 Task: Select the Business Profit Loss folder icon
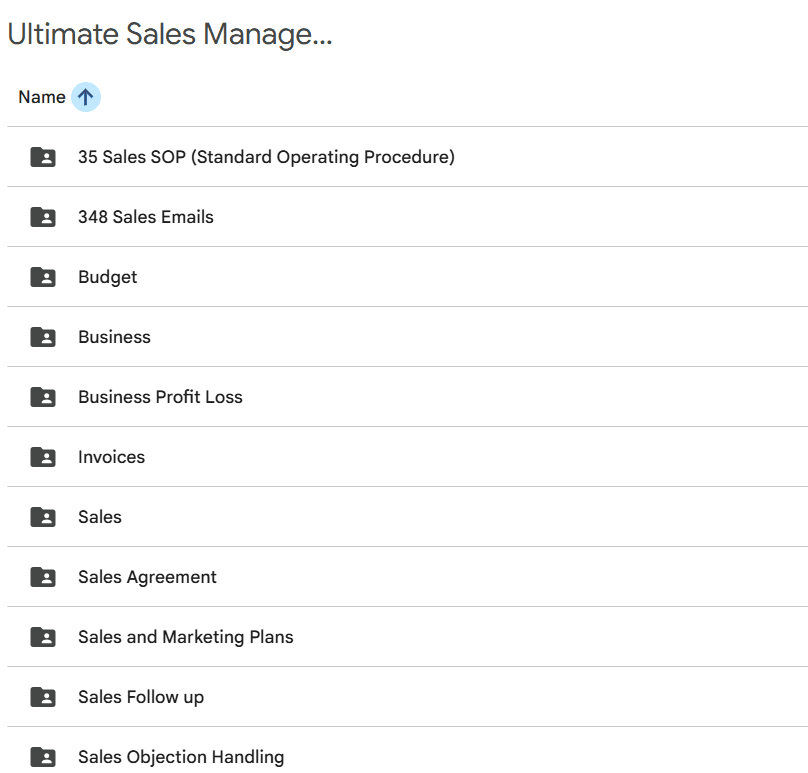click(43, 397)
